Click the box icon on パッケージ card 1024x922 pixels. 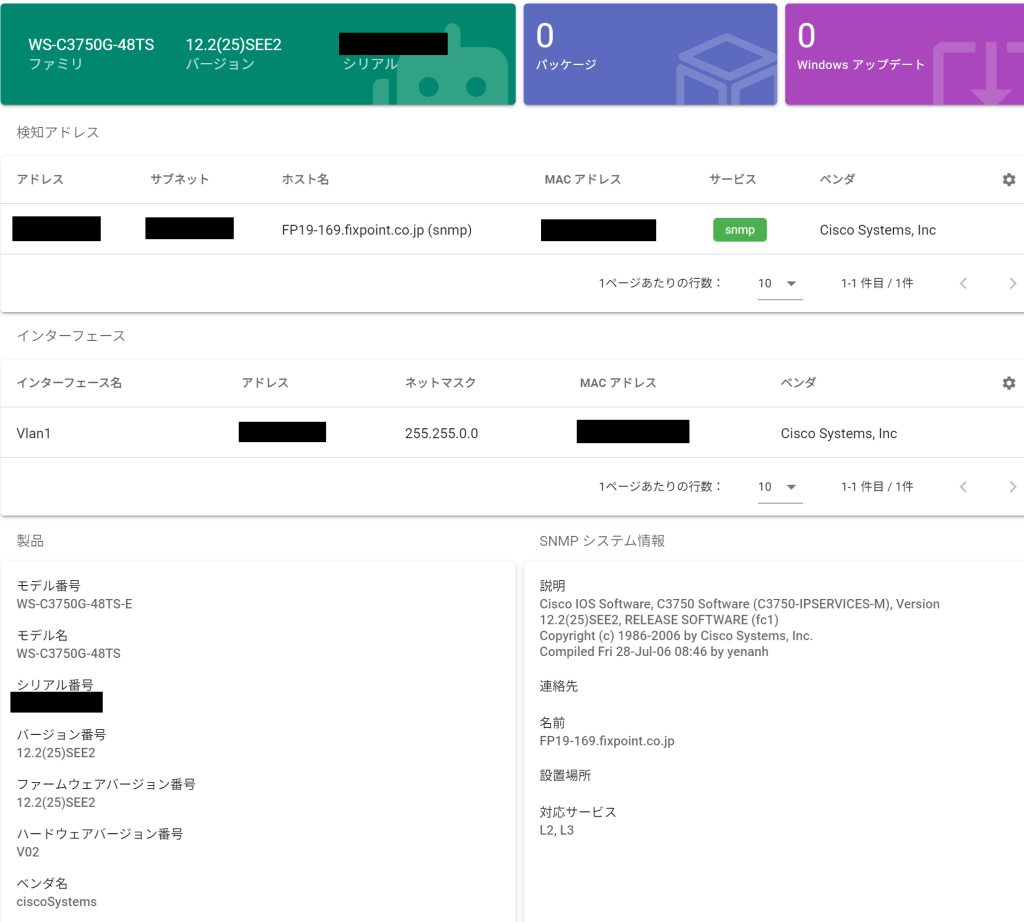725,75
